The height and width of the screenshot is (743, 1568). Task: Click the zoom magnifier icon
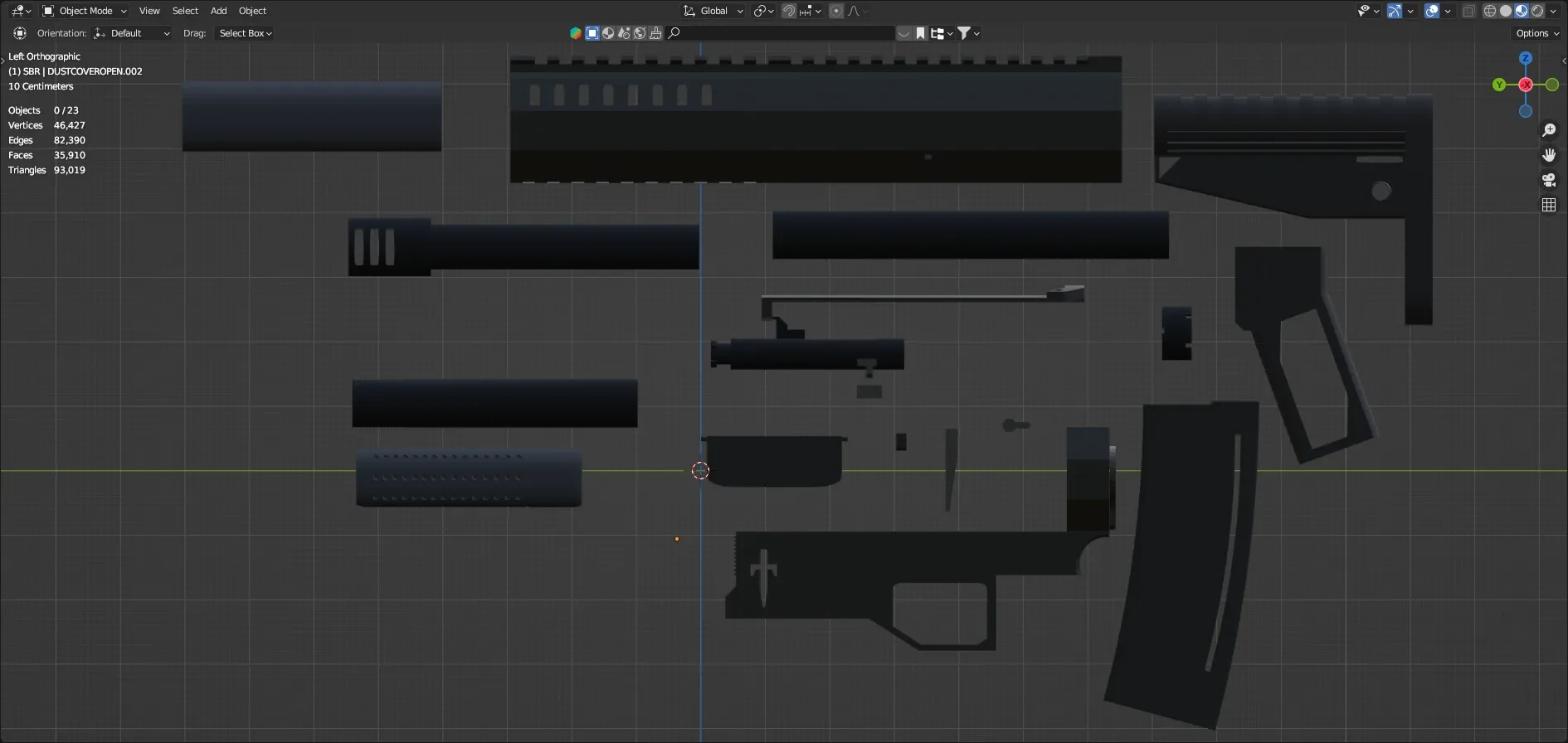tap(1549, 130)
